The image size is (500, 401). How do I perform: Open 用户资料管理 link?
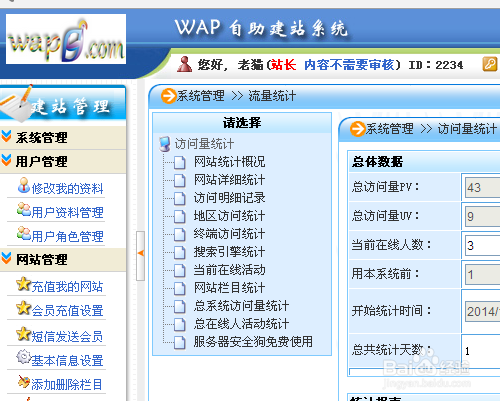(x=67, y=213)
